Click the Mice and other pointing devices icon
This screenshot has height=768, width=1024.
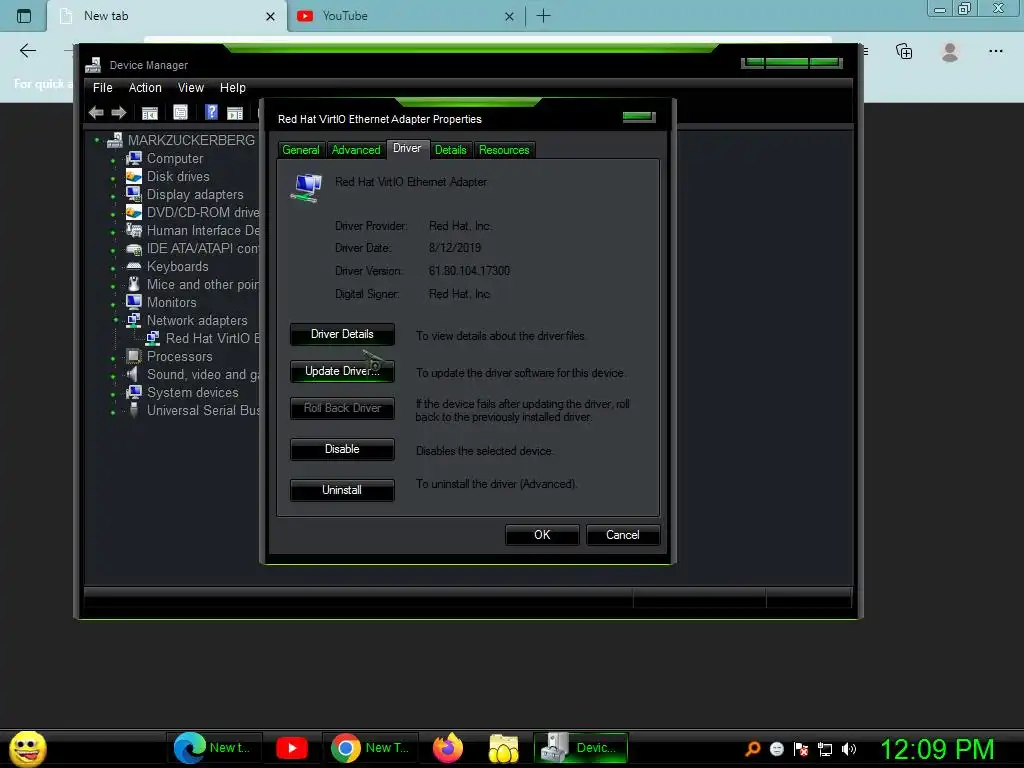click(x=134, y=284)
